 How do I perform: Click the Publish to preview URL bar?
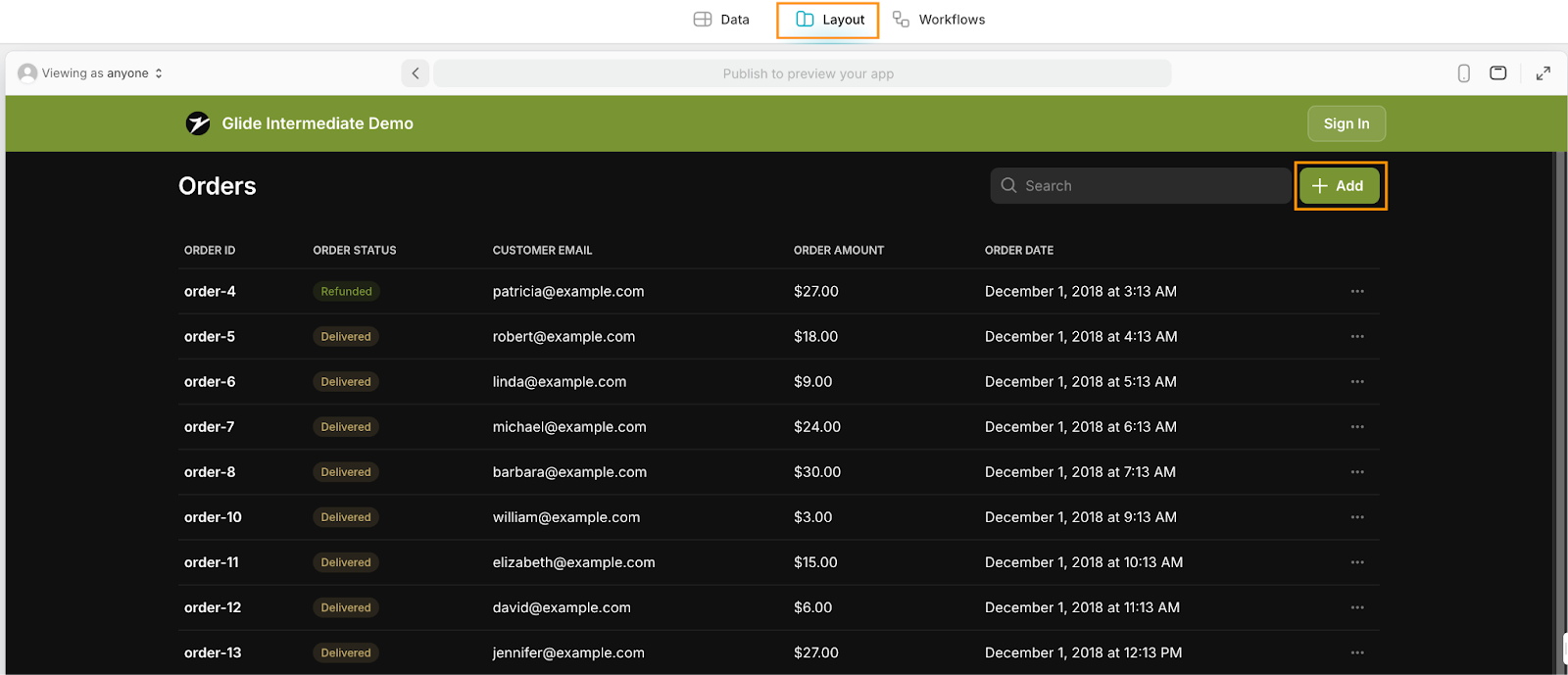(x=803, y=73)
